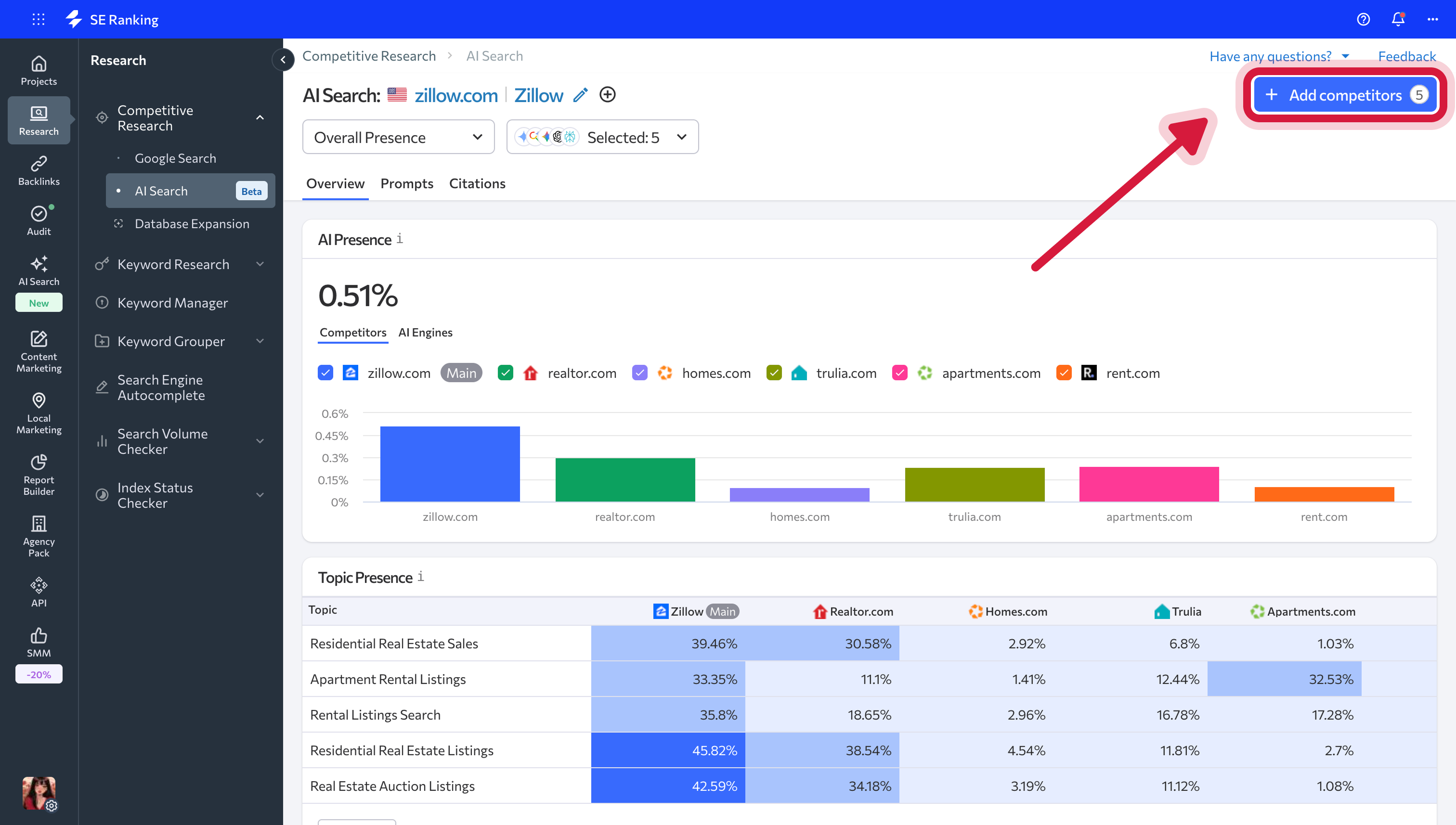Click the 45.82% Zillow cell
The height and width of the screenshot is (825, 1456).
(x=668, y=750)
